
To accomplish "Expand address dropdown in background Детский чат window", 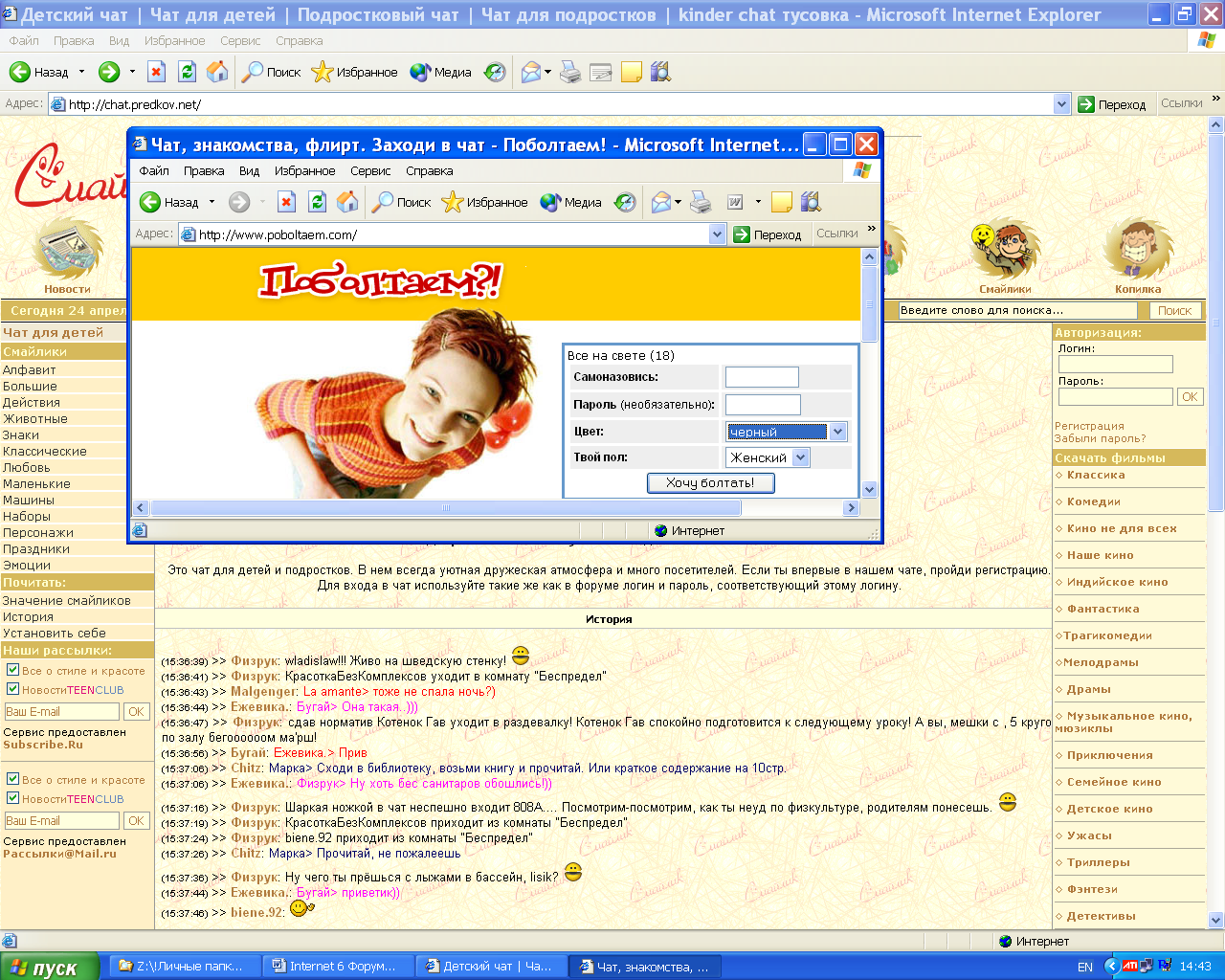I will coord(1061,103).
